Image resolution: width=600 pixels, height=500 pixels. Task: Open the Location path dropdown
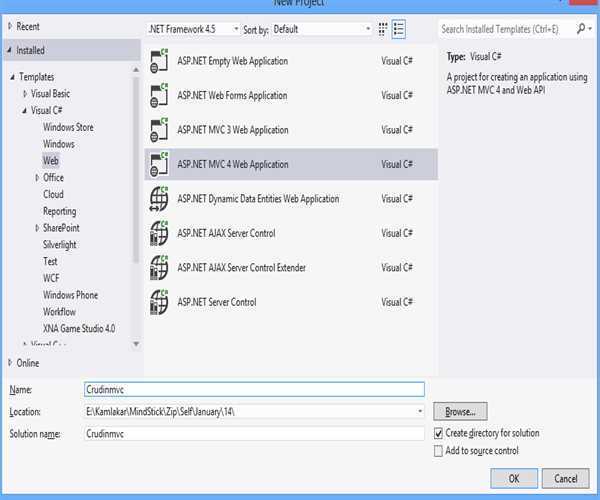[420, 411]
